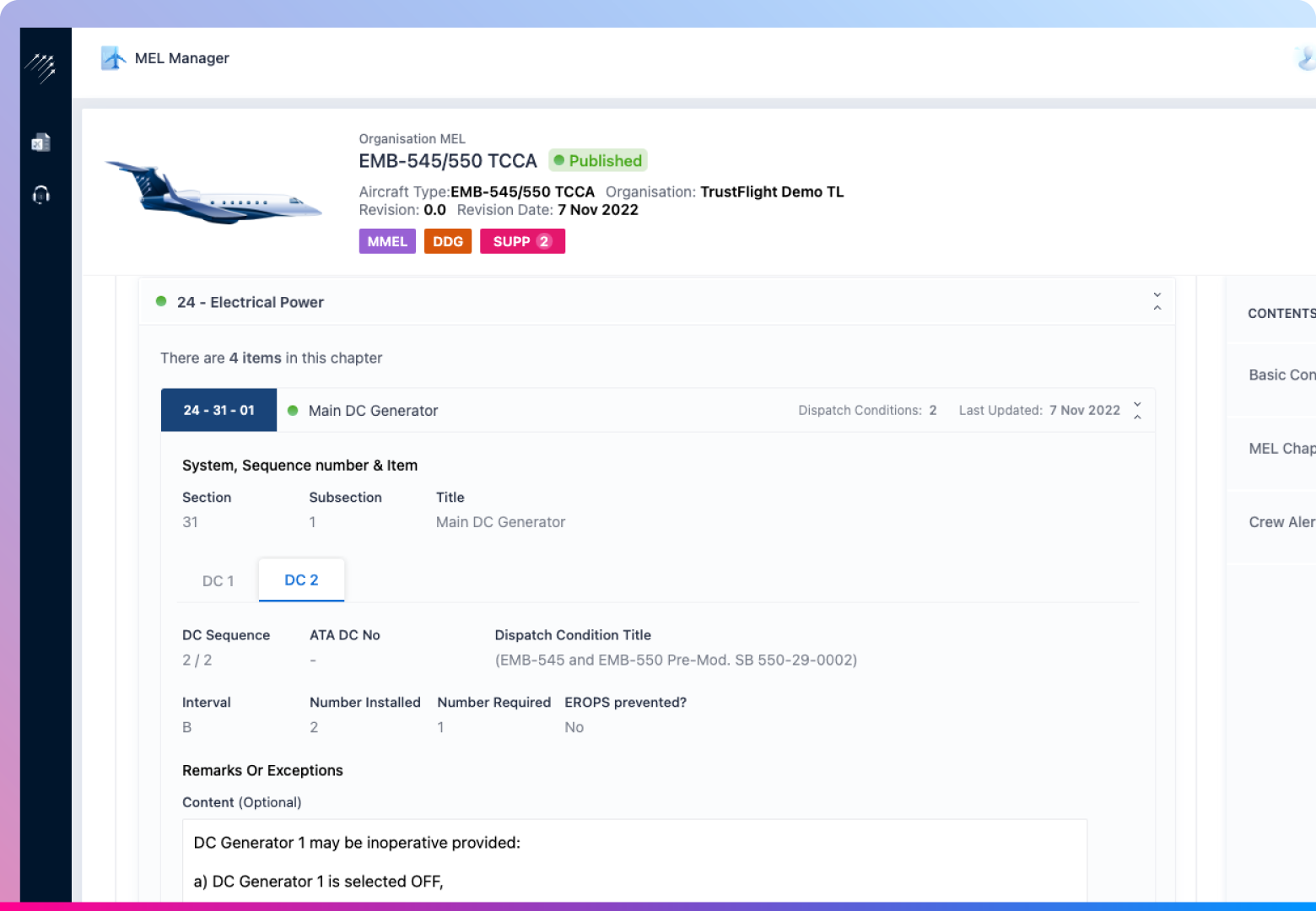Open Basic Con… entry in Contents panel
The image size is (1316, 911).
1281,375
